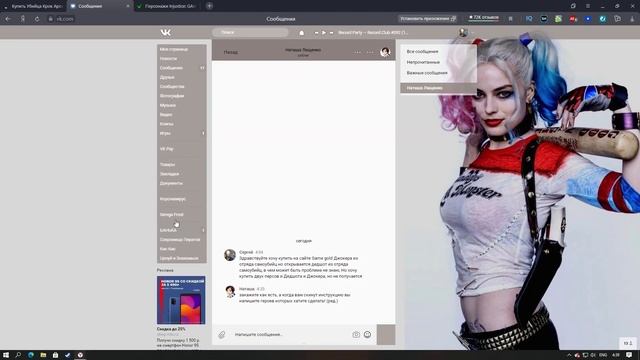The width and height of the screenshot is (640, 360).
Task: Open the Record Party track title
Action: [373, 33]
